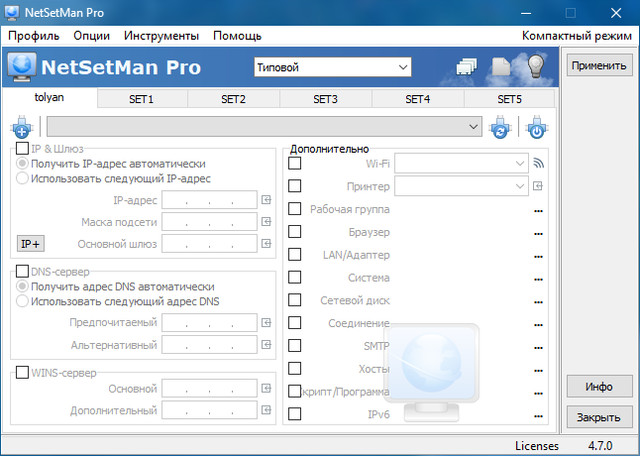Switch to Компактный режим
Screen dimensions: 640x456
click(x=575, y=36)
